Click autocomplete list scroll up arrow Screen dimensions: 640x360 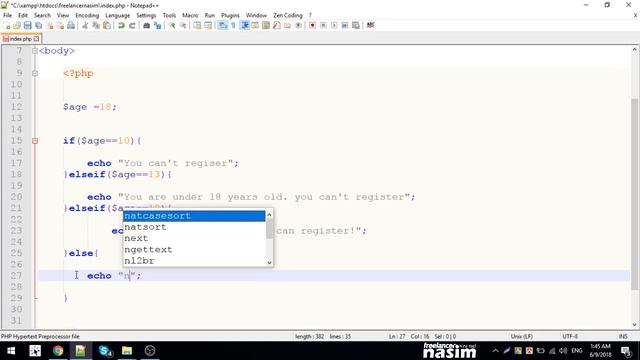coord(269,215)
